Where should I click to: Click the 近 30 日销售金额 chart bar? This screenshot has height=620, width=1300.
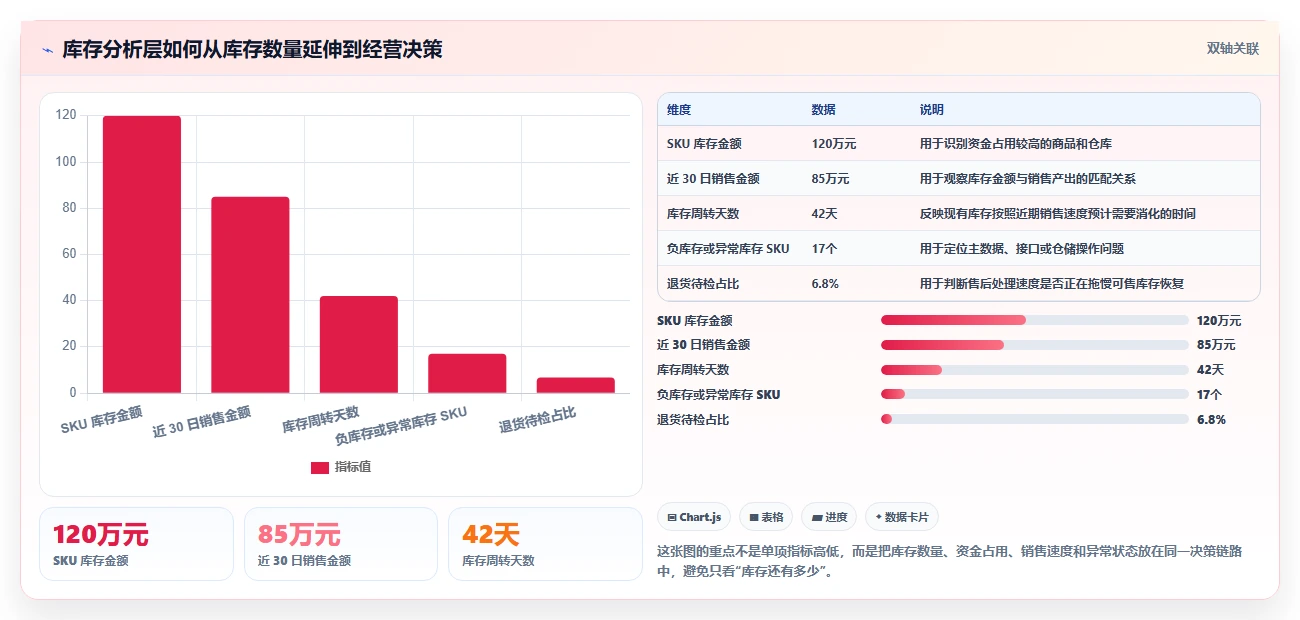250,295
